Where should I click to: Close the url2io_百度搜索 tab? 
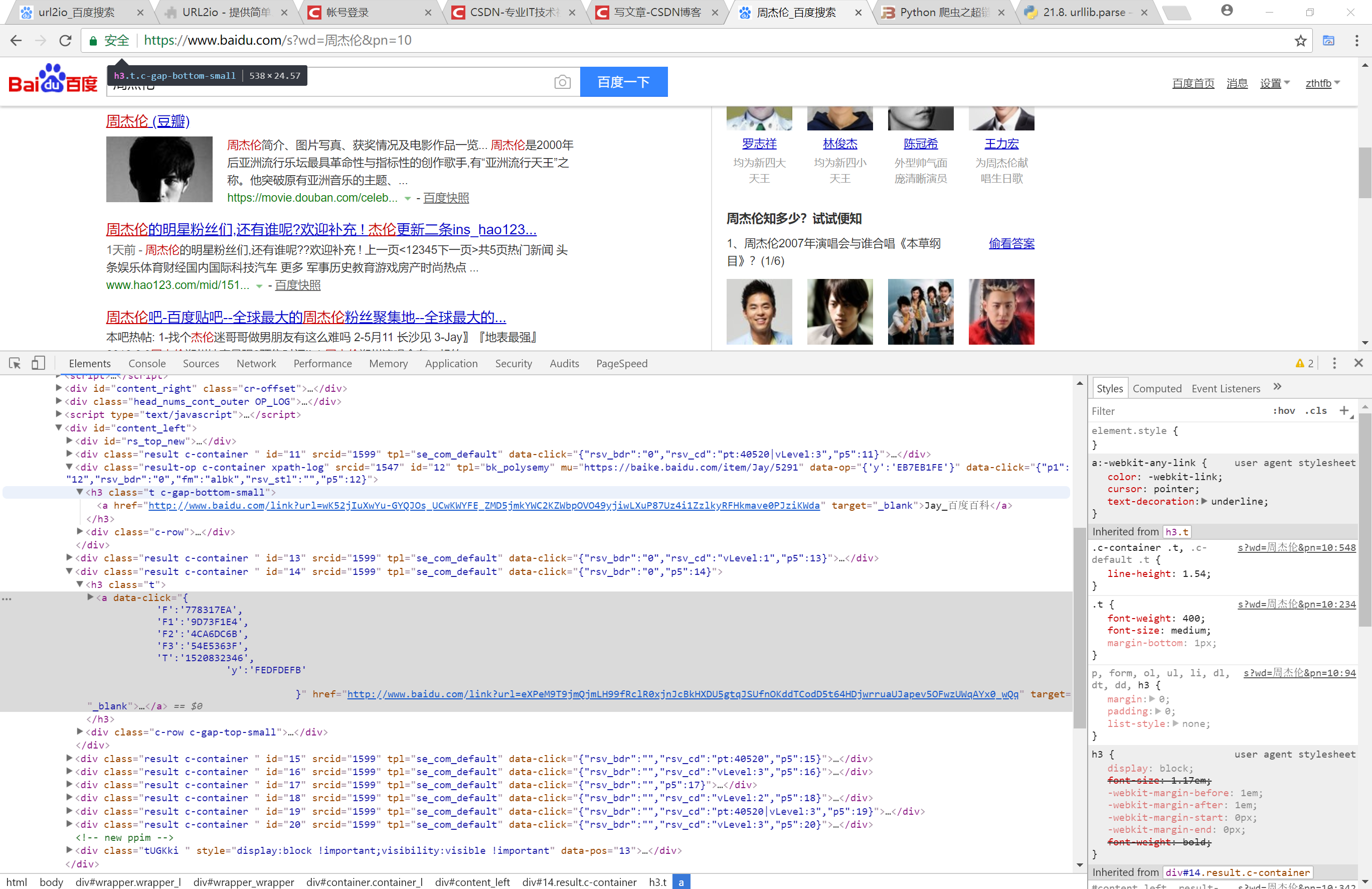click(x=140, y=13)
